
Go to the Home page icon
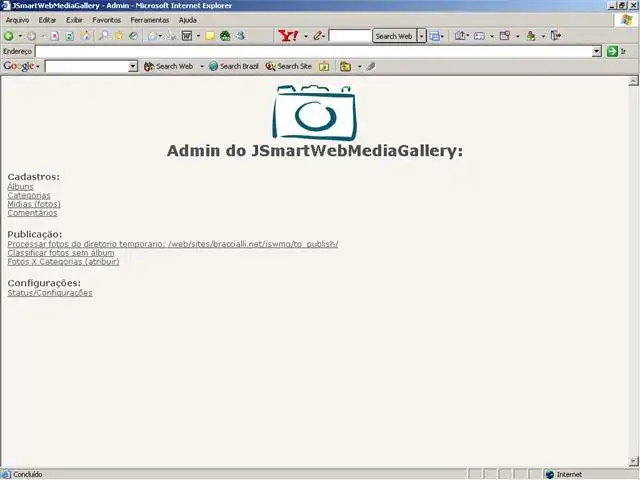coord(86,36)
